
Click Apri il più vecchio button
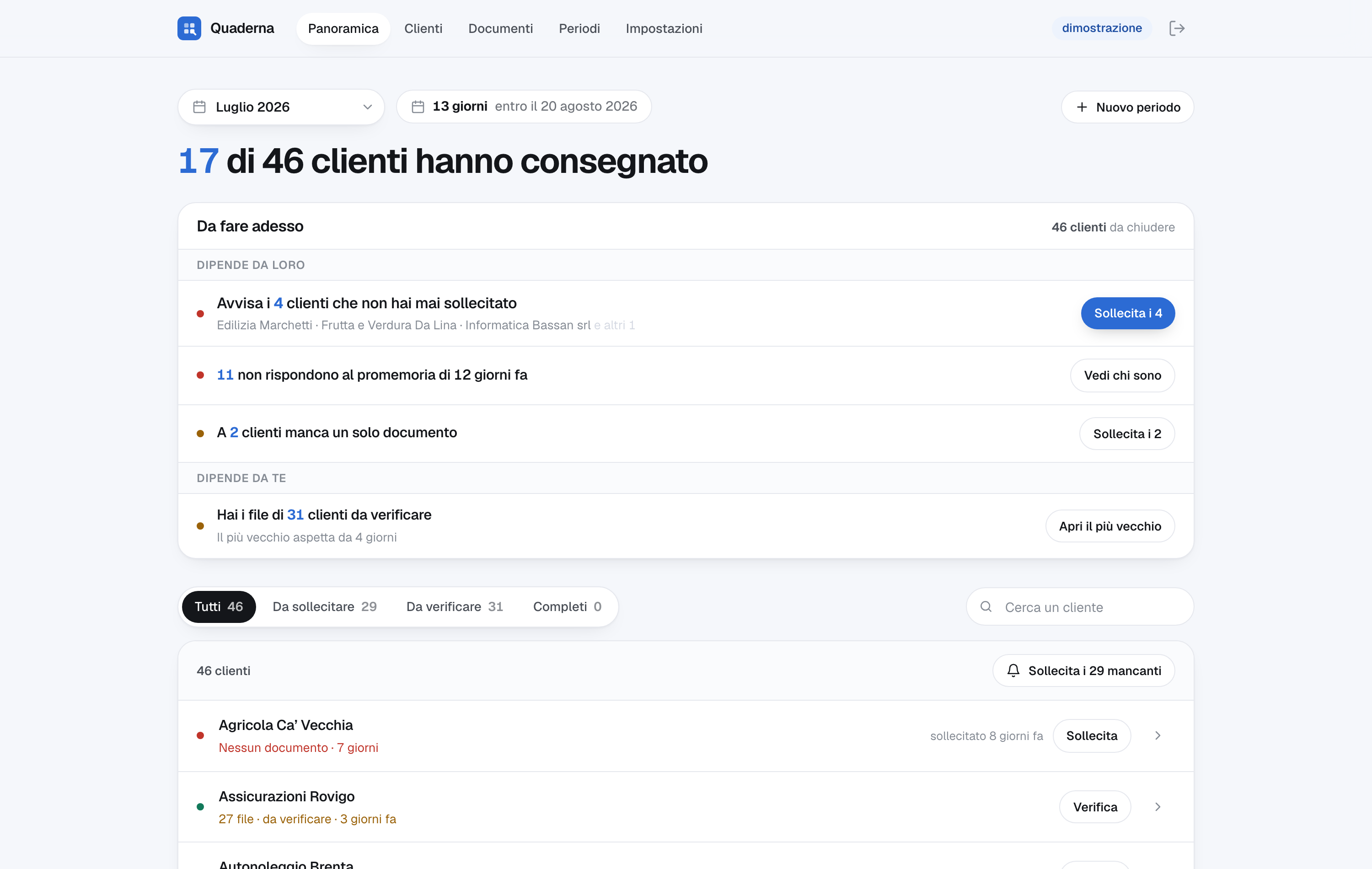1109,526
